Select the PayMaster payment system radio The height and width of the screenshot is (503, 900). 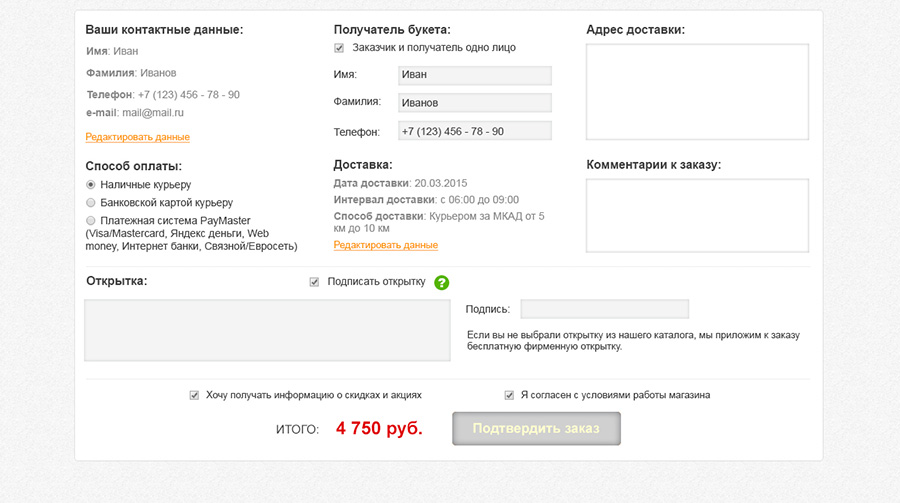pos(91,221)
